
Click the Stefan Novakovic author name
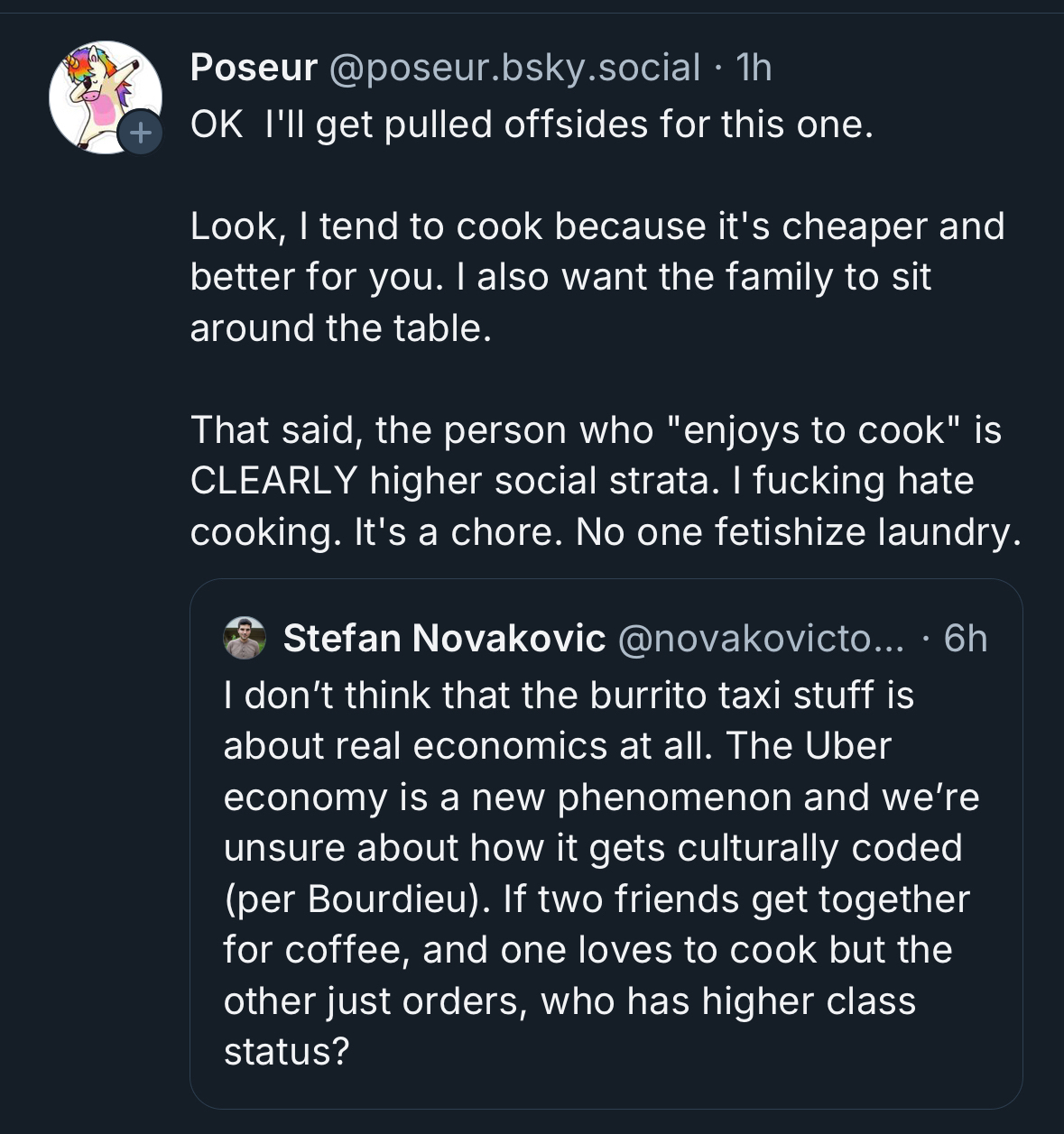tap(444, 639)
